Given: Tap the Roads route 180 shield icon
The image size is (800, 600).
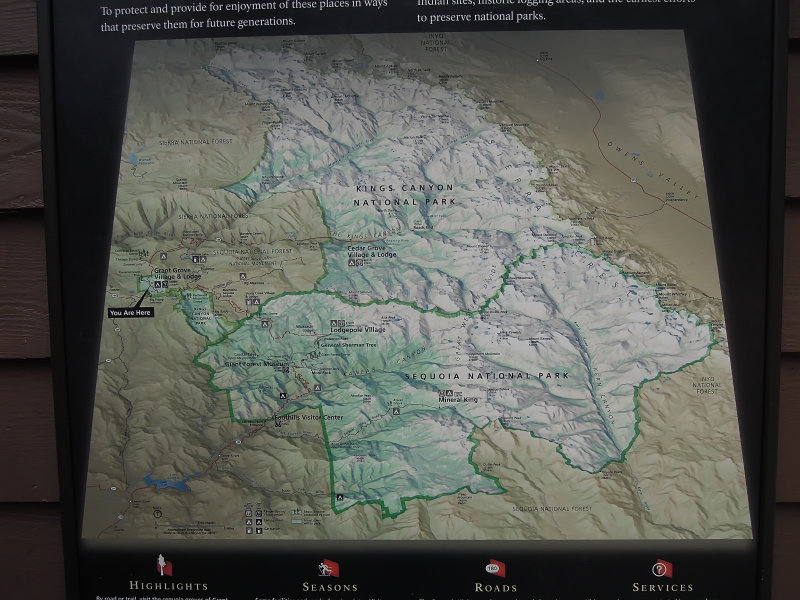Looking at the screenshot, I should tap(495, 568).
